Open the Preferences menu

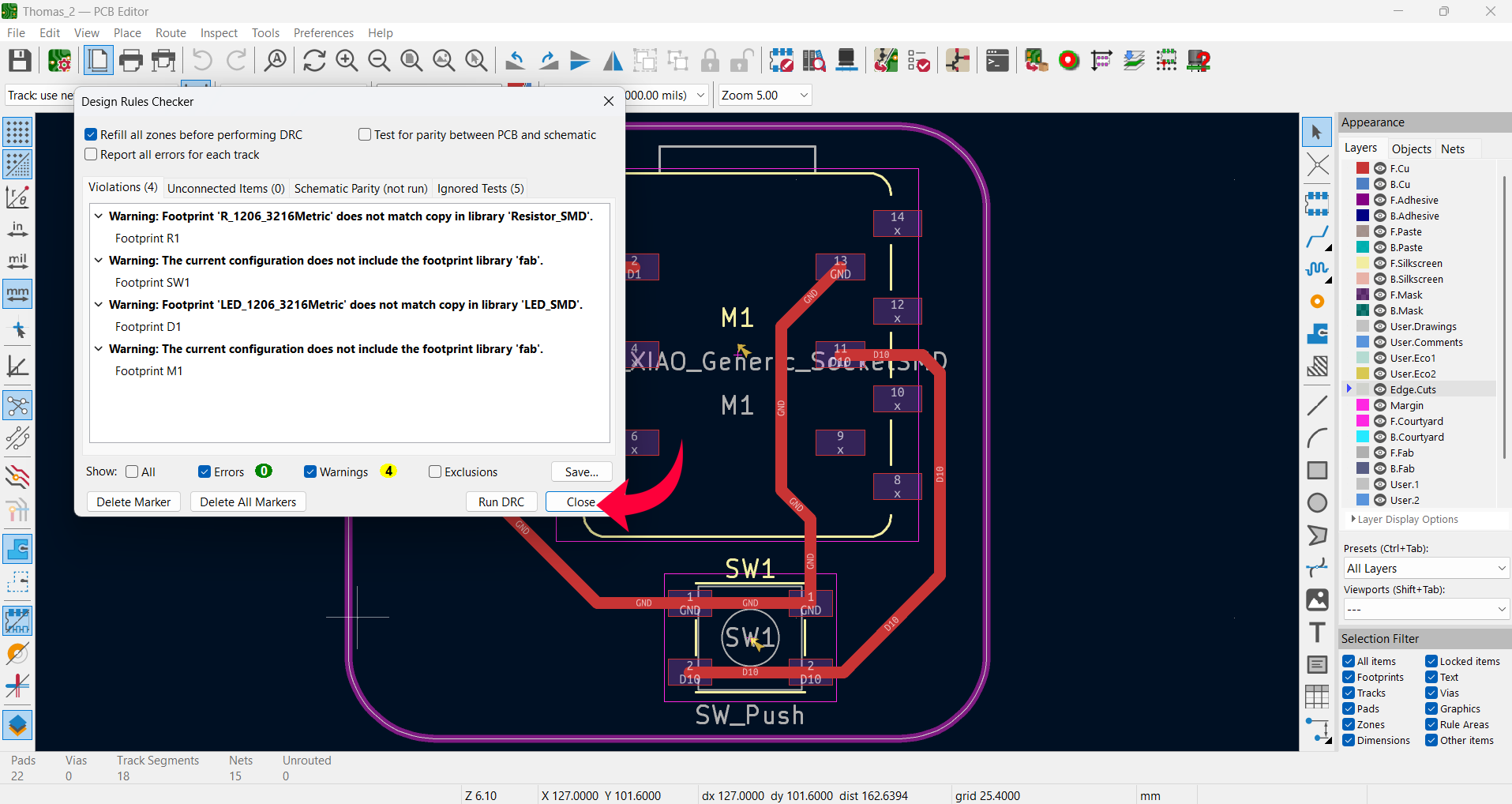[x=324, y=33]
